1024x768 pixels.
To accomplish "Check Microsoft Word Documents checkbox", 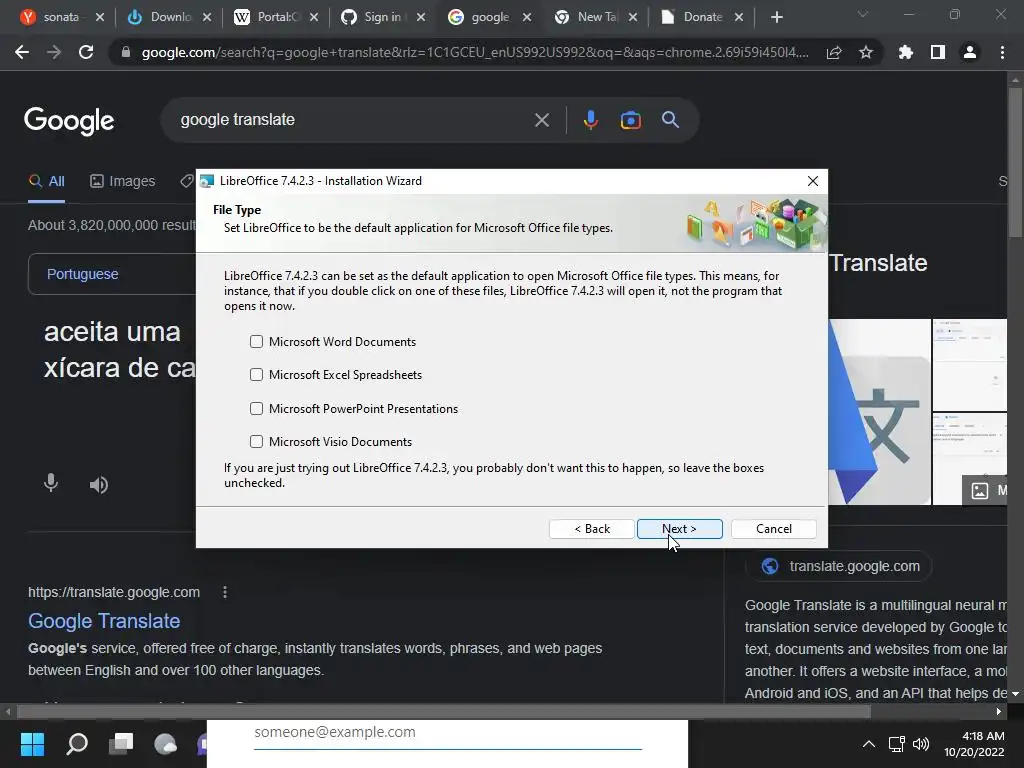I will (x=256, y=342).
